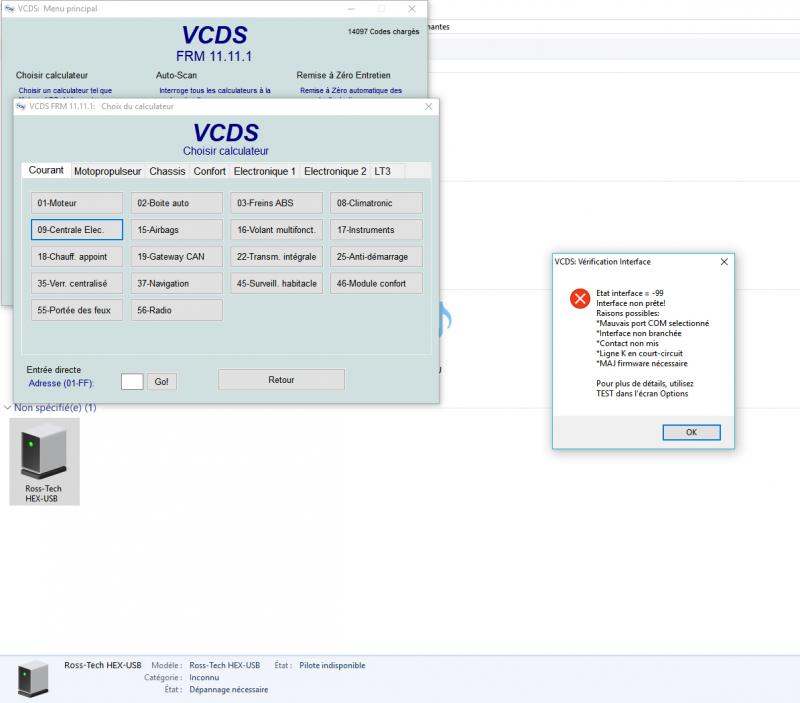Choose 45-Surveill. habitacle module

pyautogui.click(x=276, y=283)
